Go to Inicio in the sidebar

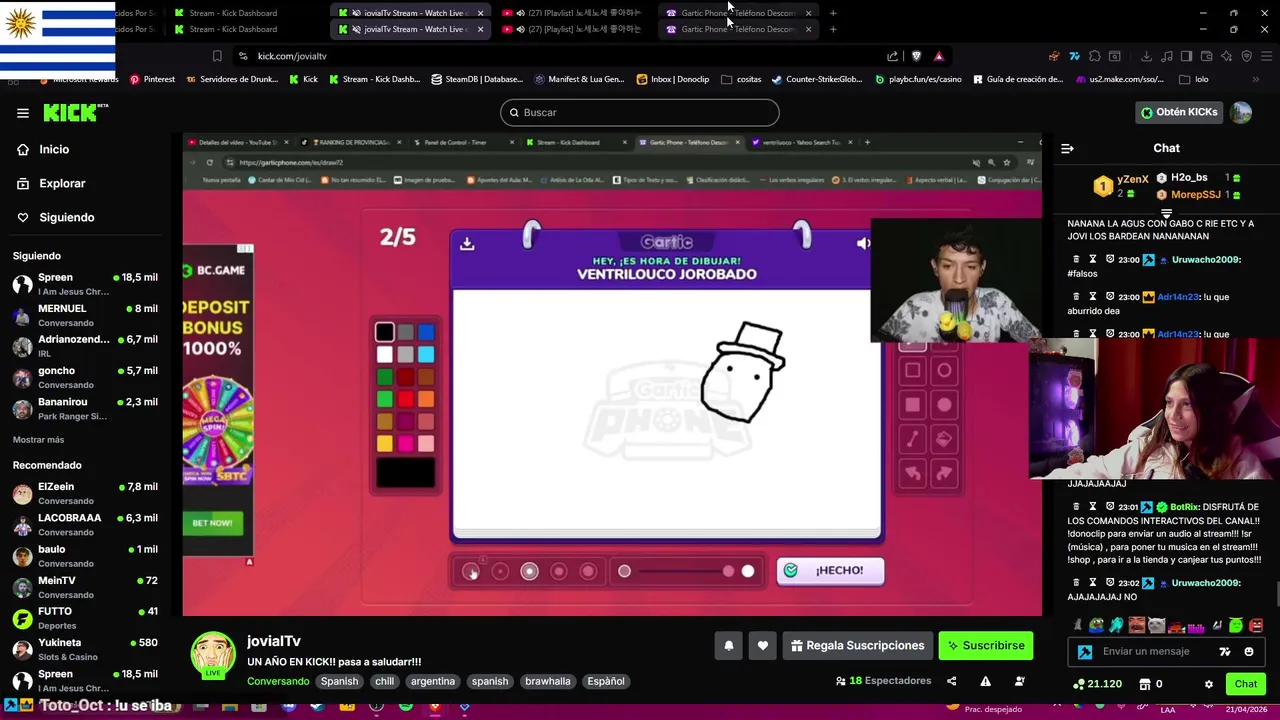(x=54, y=149)
